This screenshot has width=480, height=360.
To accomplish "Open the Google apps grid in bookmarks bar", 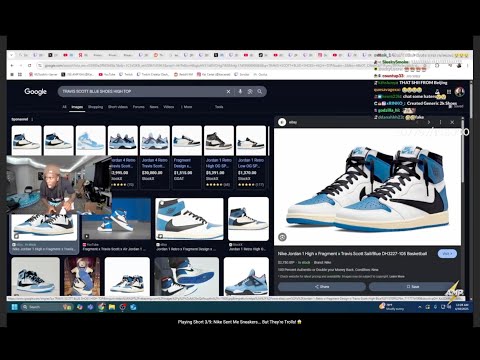I will click(x=20, y=74).
